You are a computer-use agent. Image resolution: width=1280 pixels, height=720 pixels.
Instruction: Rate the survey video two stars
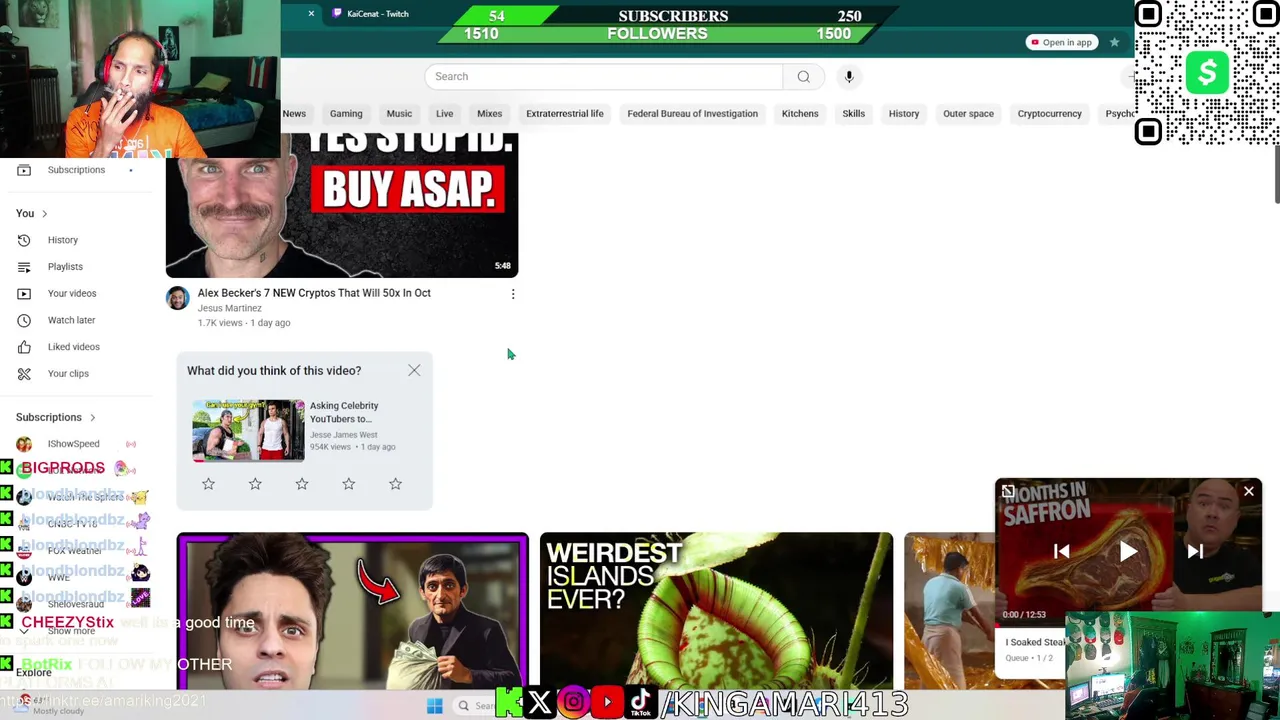click(255, 484)
